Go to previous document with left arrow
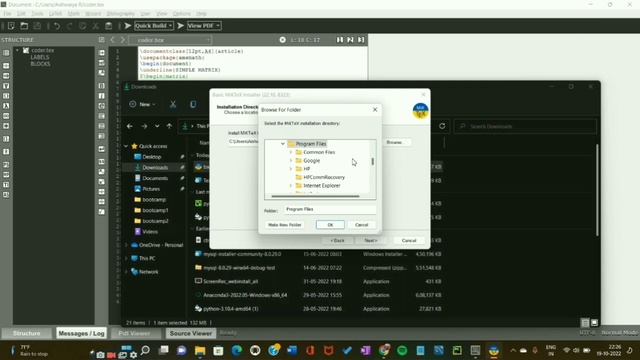Screen dimensions: 640x360 click(x=113, y=40)
